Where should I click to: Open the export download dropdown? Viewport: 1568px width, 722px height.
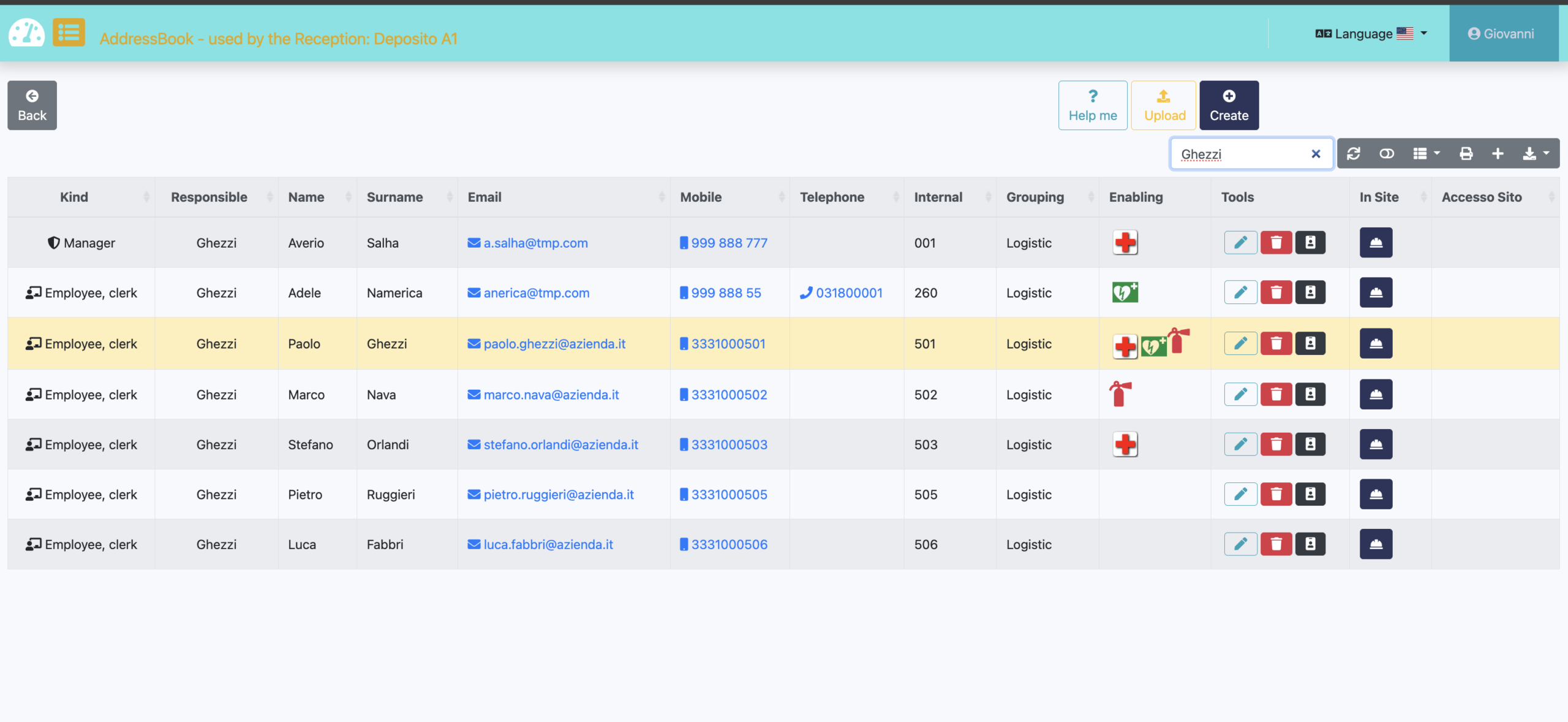tap(1536, 154)
